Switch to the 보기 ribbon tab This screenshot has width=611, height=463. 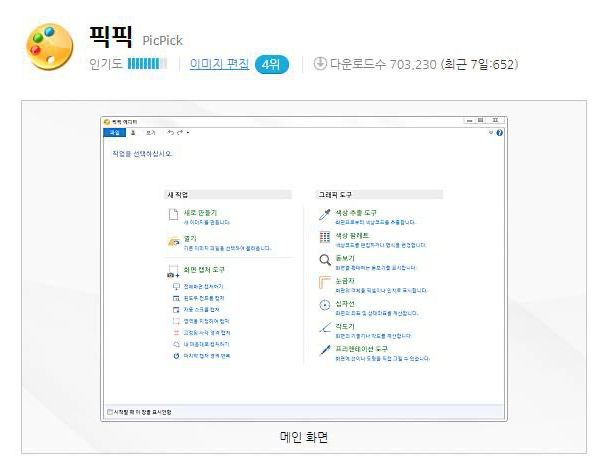pos(150,133)
